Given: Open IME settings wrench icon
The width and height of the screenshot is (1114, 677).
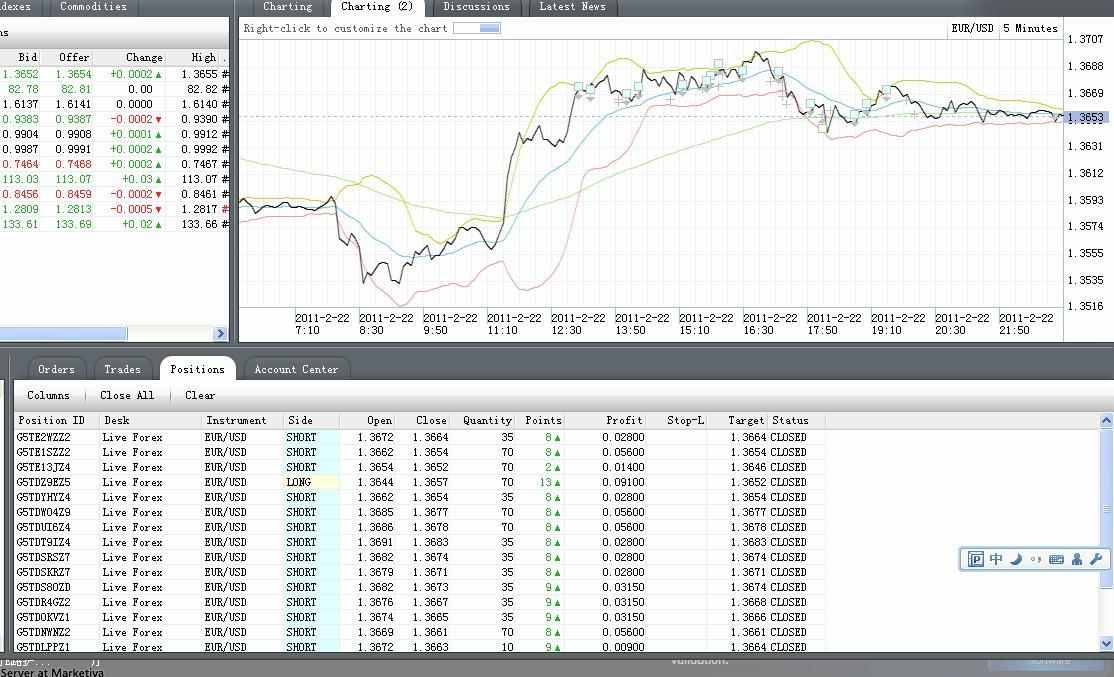Looking at the screenshot, I should 1096,559.
